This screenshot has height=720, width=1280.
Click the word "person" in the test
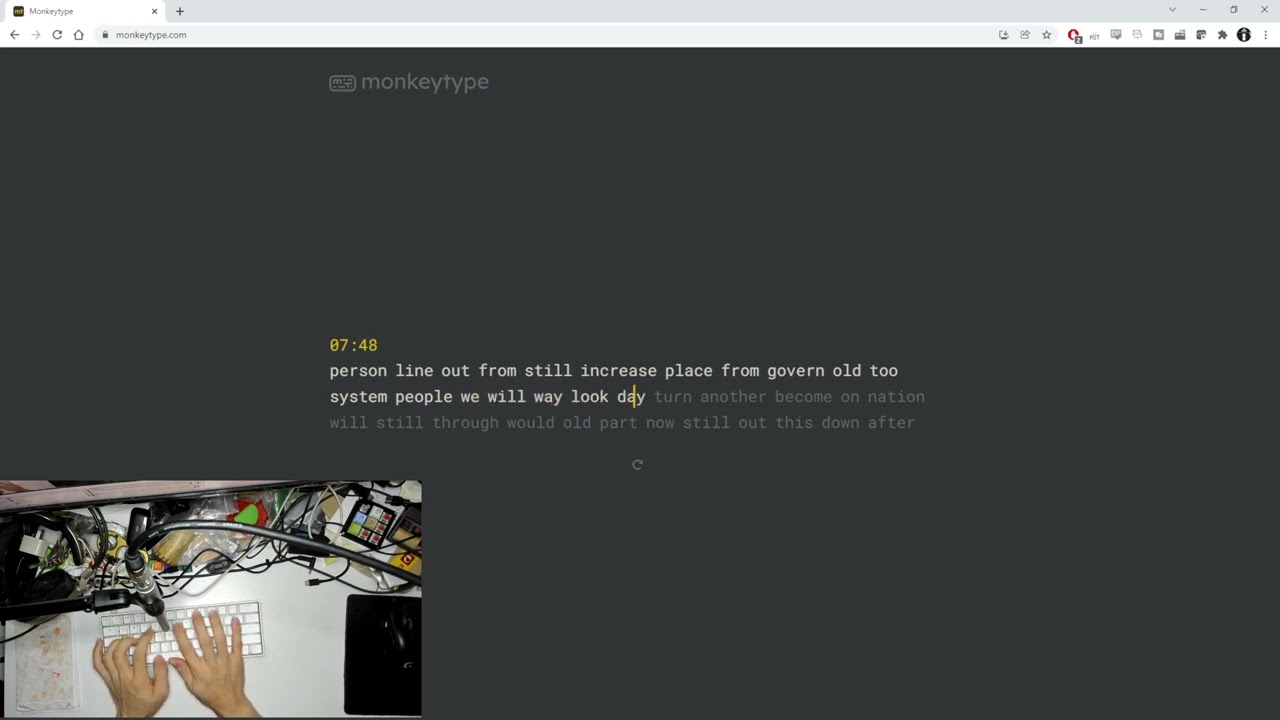click(x=358, y=371)
